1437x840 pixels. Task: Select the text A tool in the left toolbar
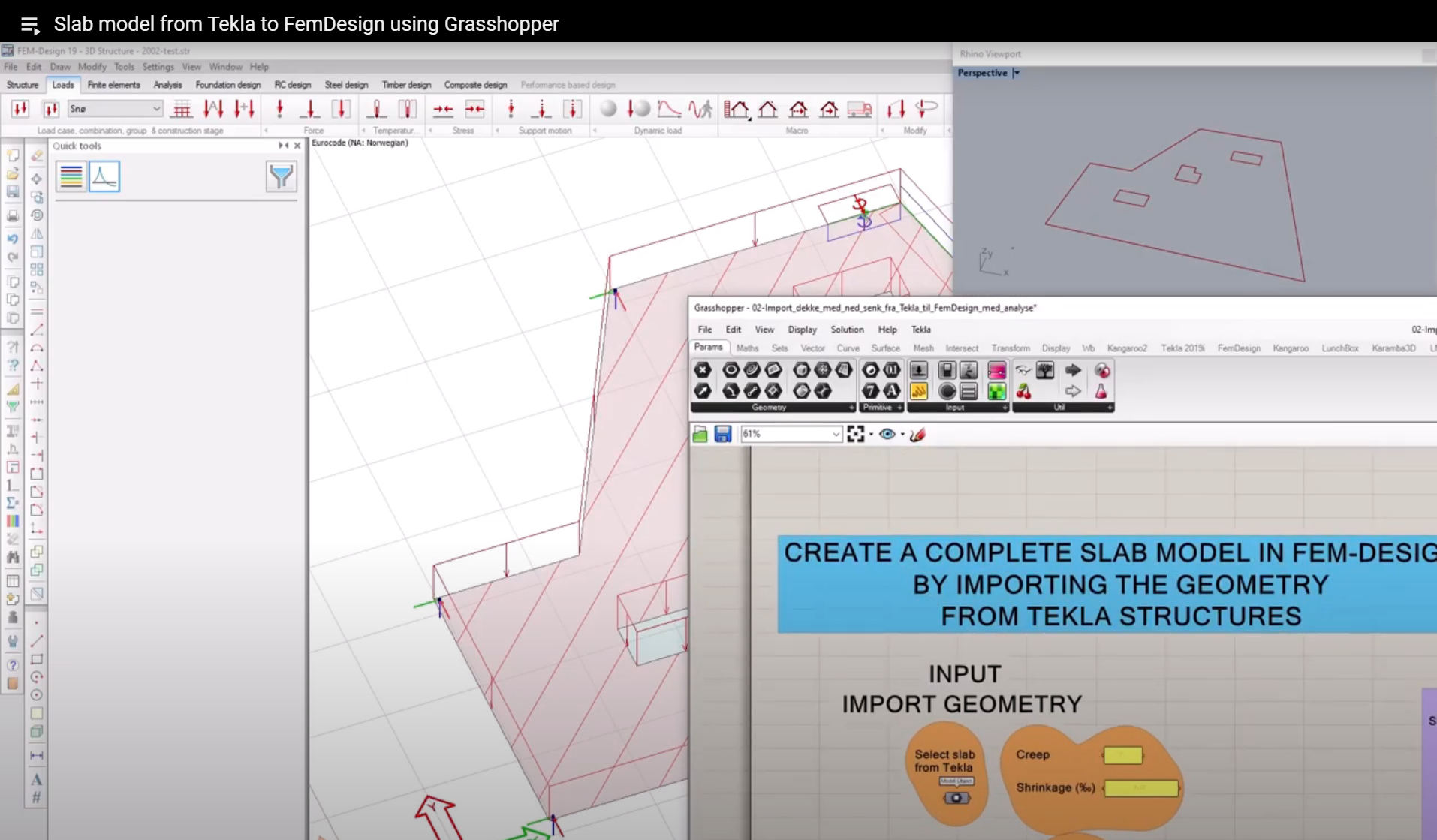pyautogui.click(x=36, y=779)
